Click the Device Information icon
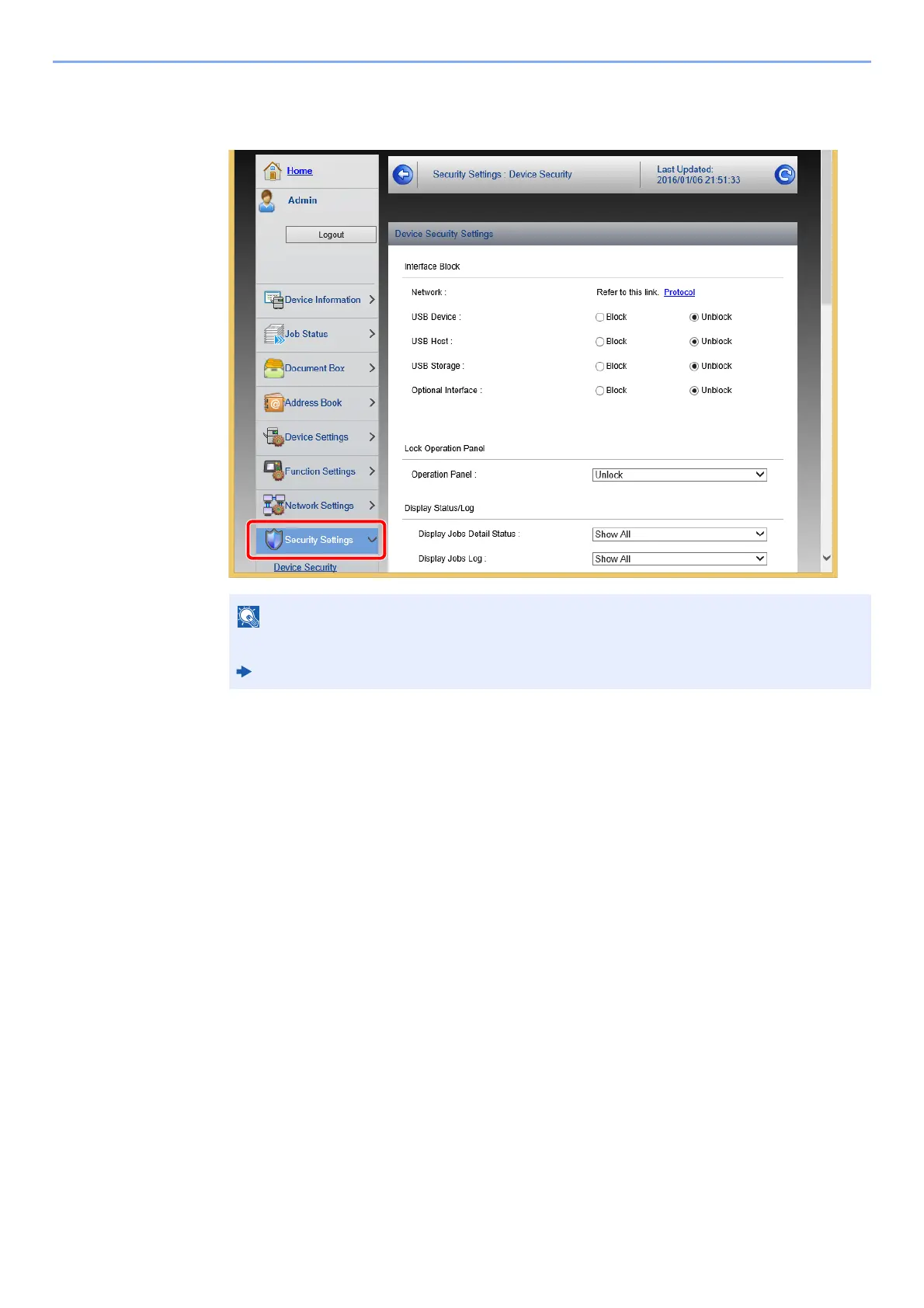Screen dimensions: 924x1308 pyautogui.click(x=273, y=300)
